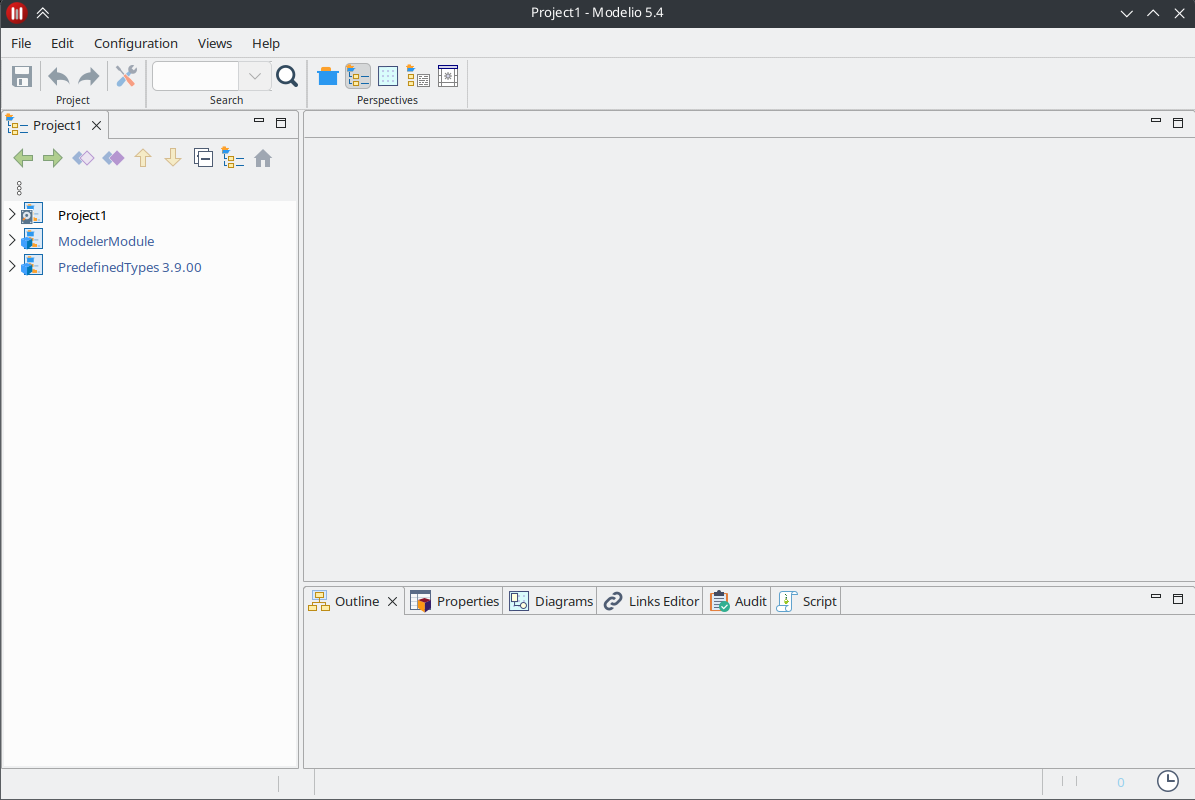Screen dimensions: 1195x800
Task: Click the Modelio logo in title bar
Action: (x=16, y=13)
